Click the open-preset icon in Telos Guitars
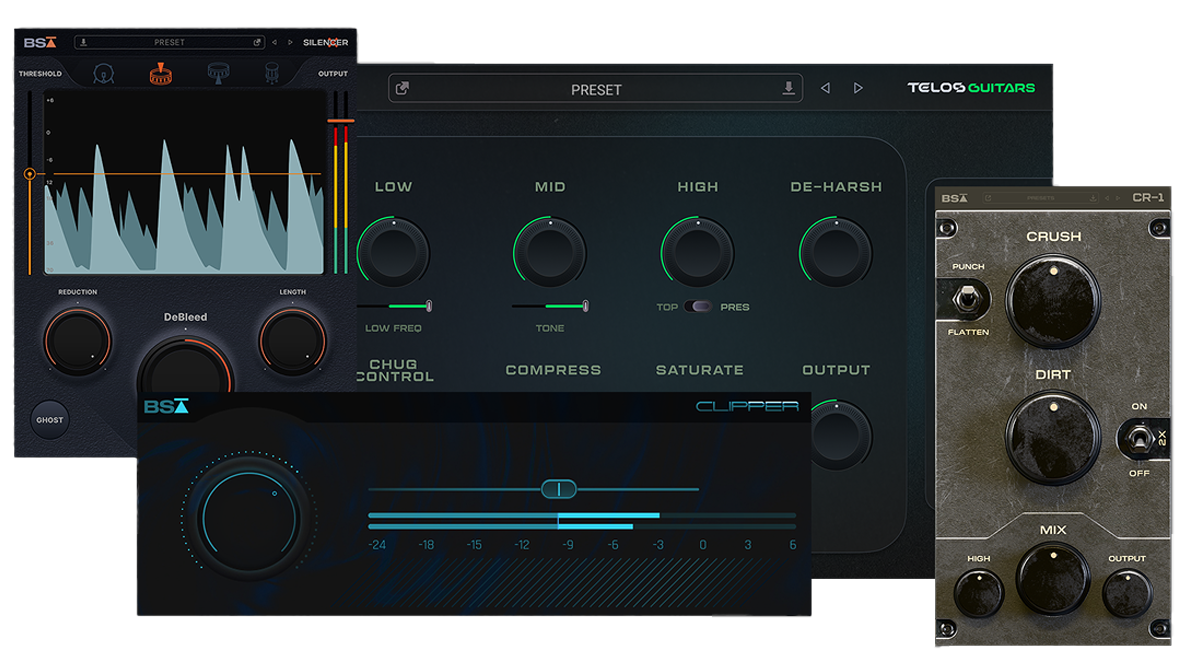1190x670 pixels. tap(402, 89)
